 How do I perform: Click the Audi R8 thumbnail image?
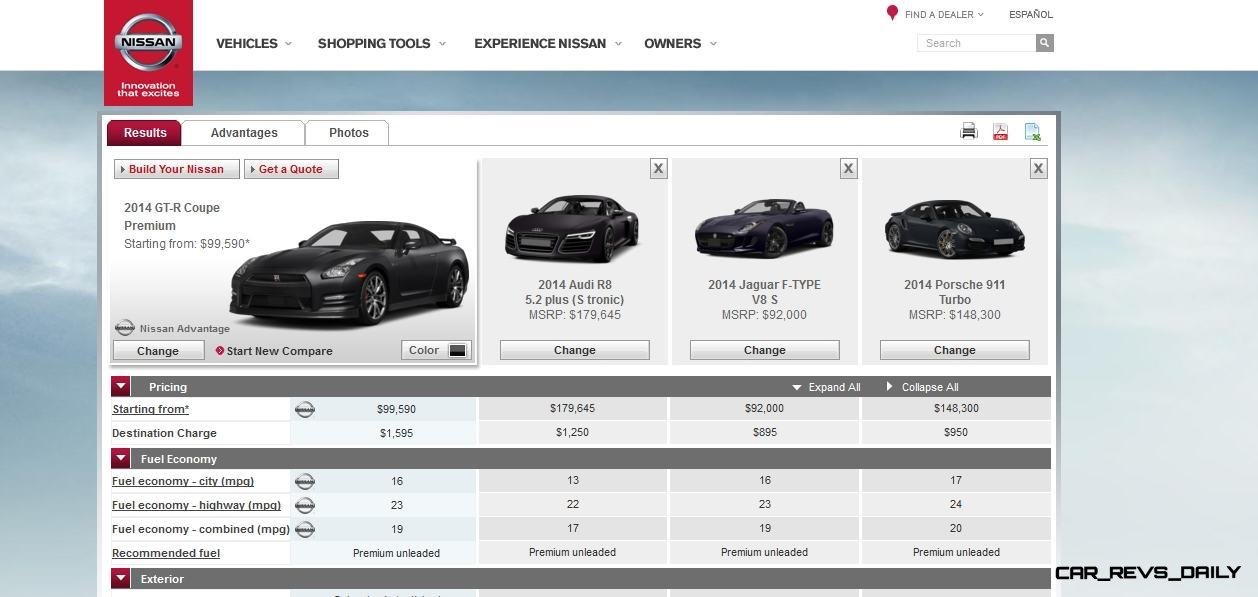(572, 228)
